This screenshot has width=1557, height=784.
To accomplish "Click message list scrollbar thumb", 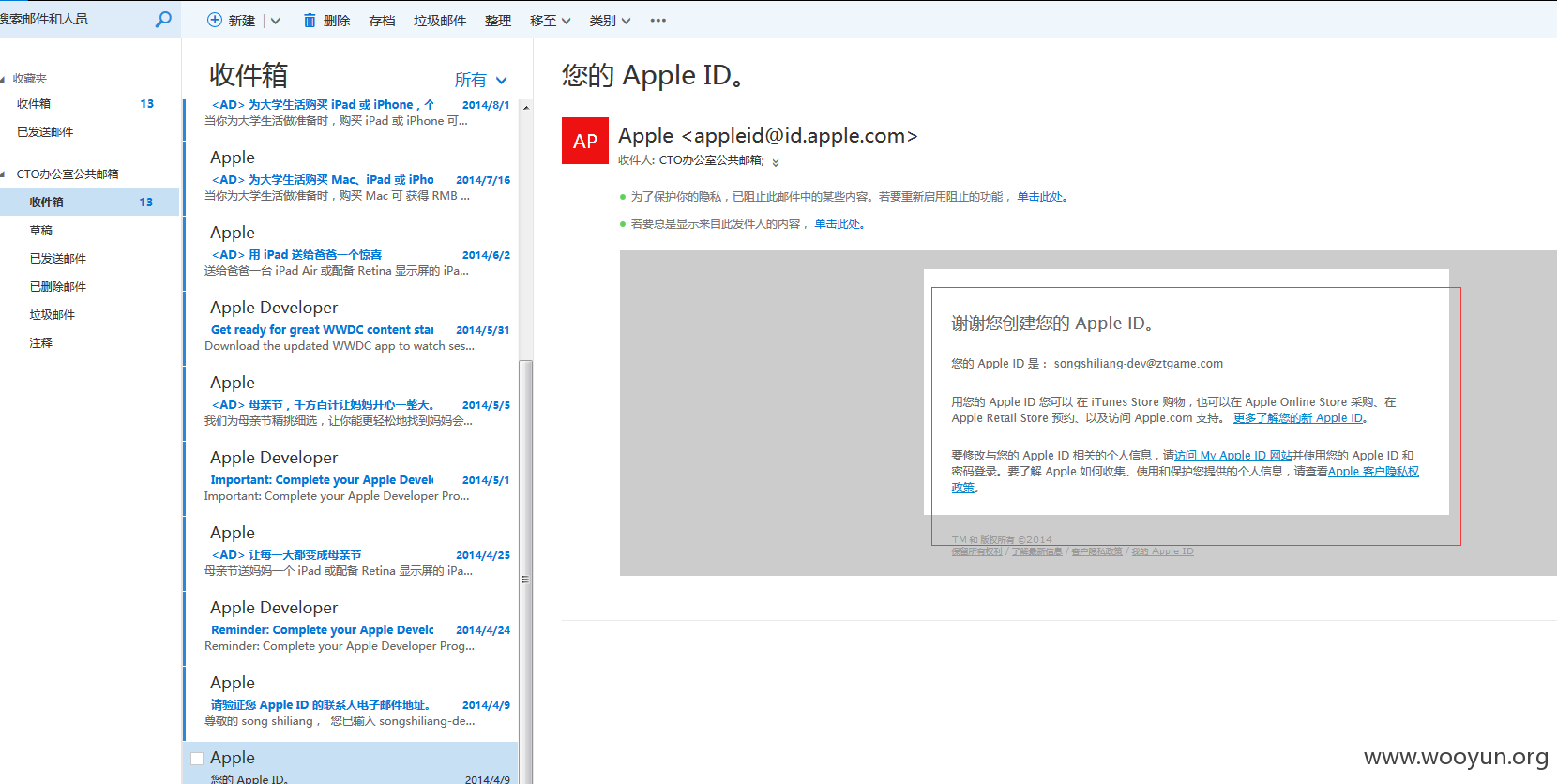I will point(526,572).
